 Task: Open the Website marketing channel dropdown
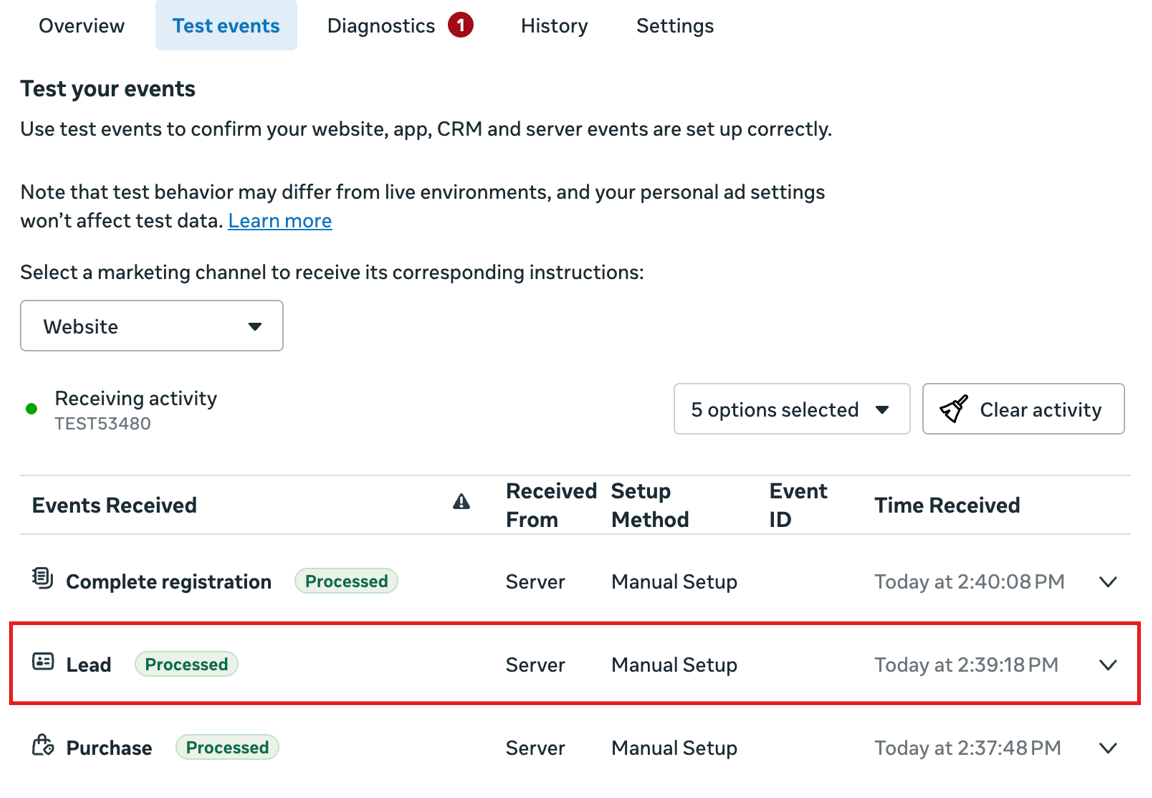[152, 326]
